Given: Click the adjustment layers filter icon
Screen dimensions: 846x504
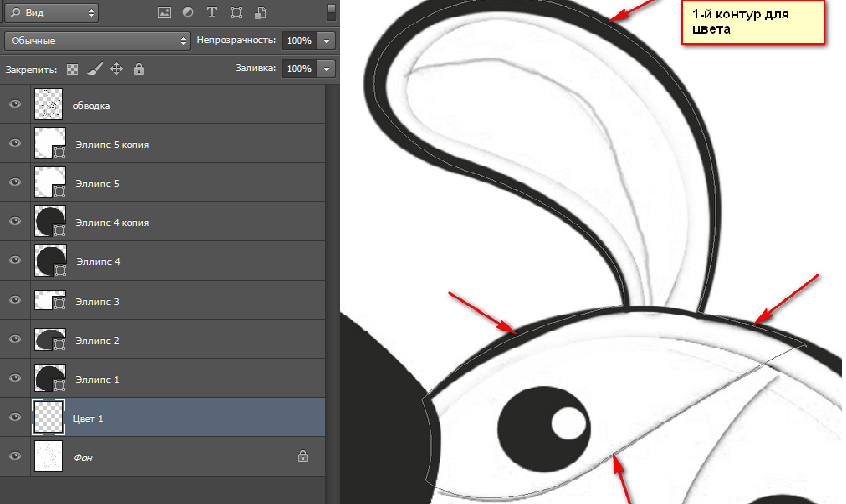Looking at the screenshot, I should [x=187, y=14].
